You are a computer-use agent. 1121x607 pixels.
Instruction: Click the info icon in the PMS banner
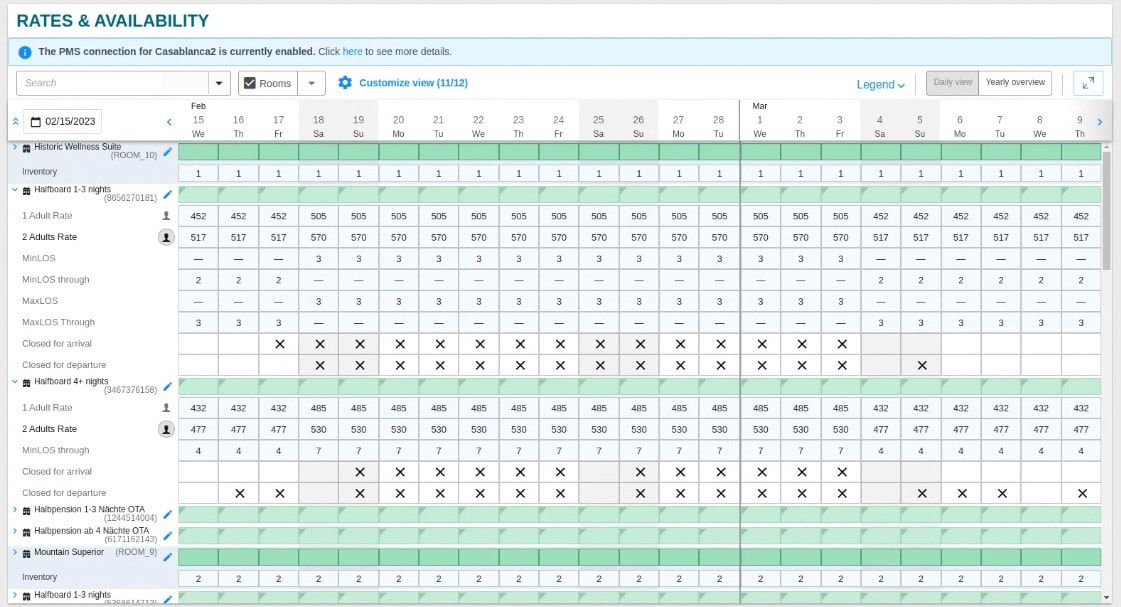coord(25,52)
